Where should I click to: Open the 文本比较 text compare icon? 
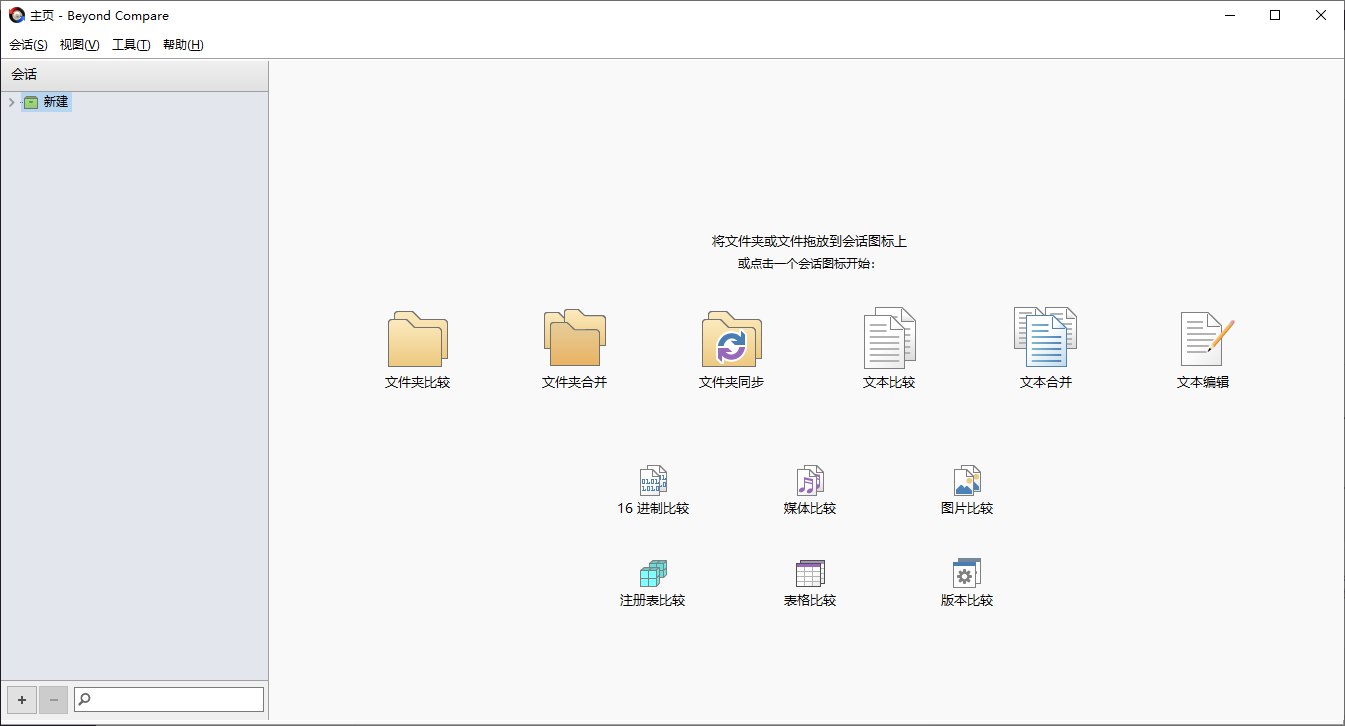pos(889,340)
